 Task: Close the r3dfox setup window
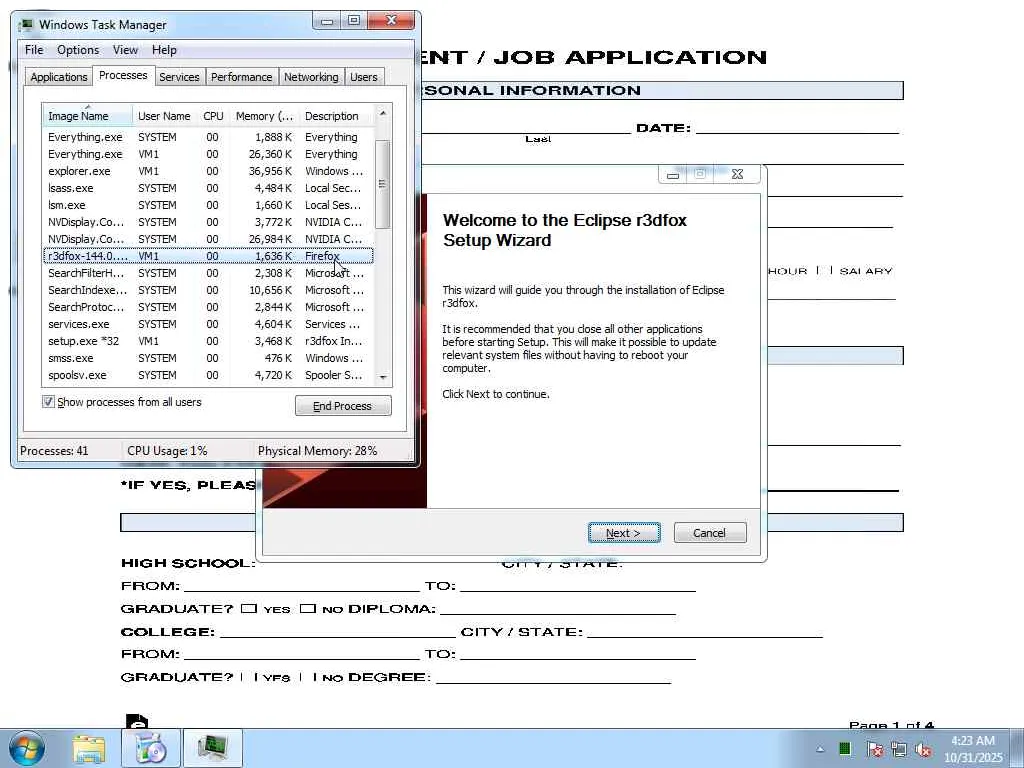(737, 174)
